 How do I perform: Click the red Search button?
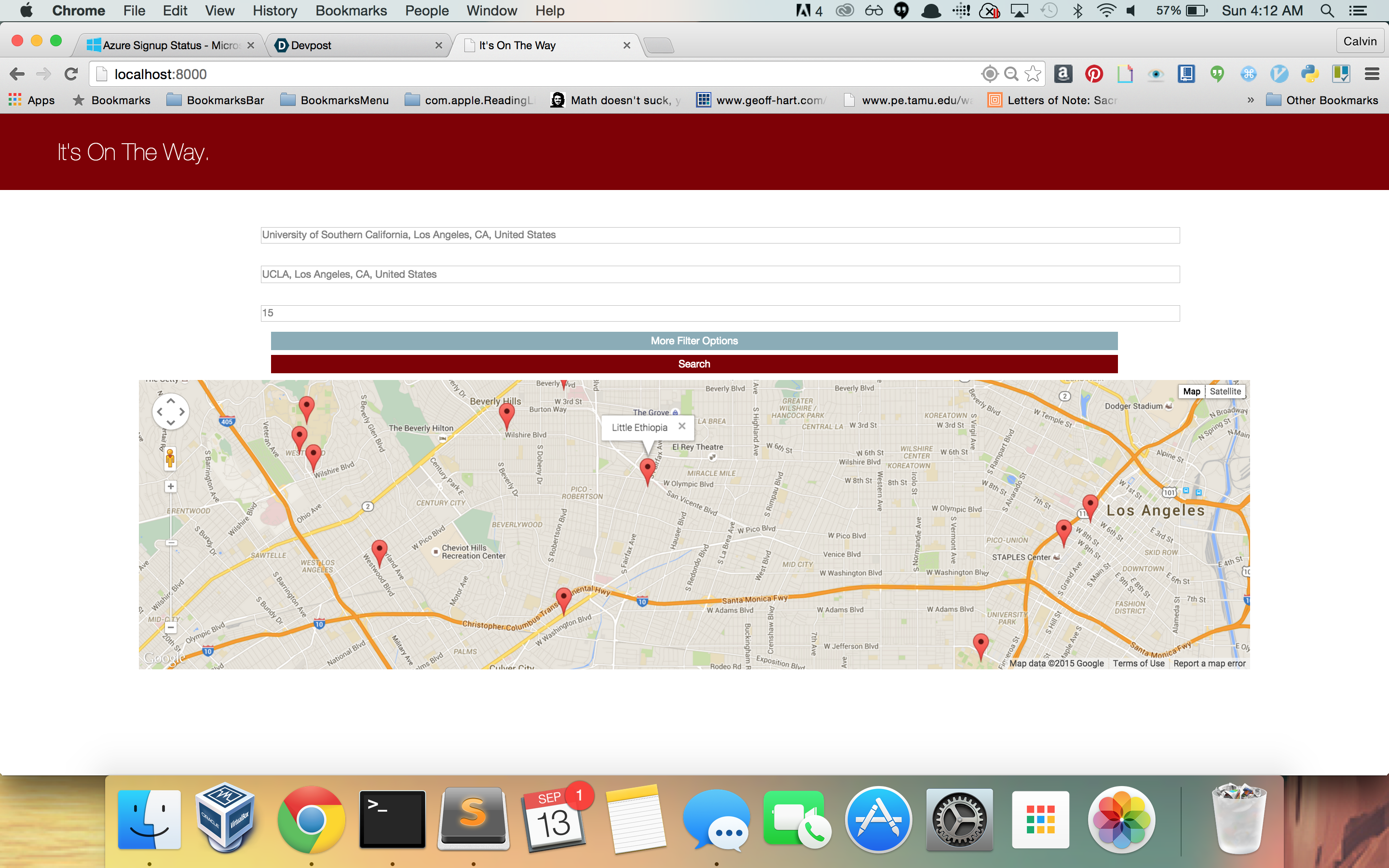[x=694, y=364]
